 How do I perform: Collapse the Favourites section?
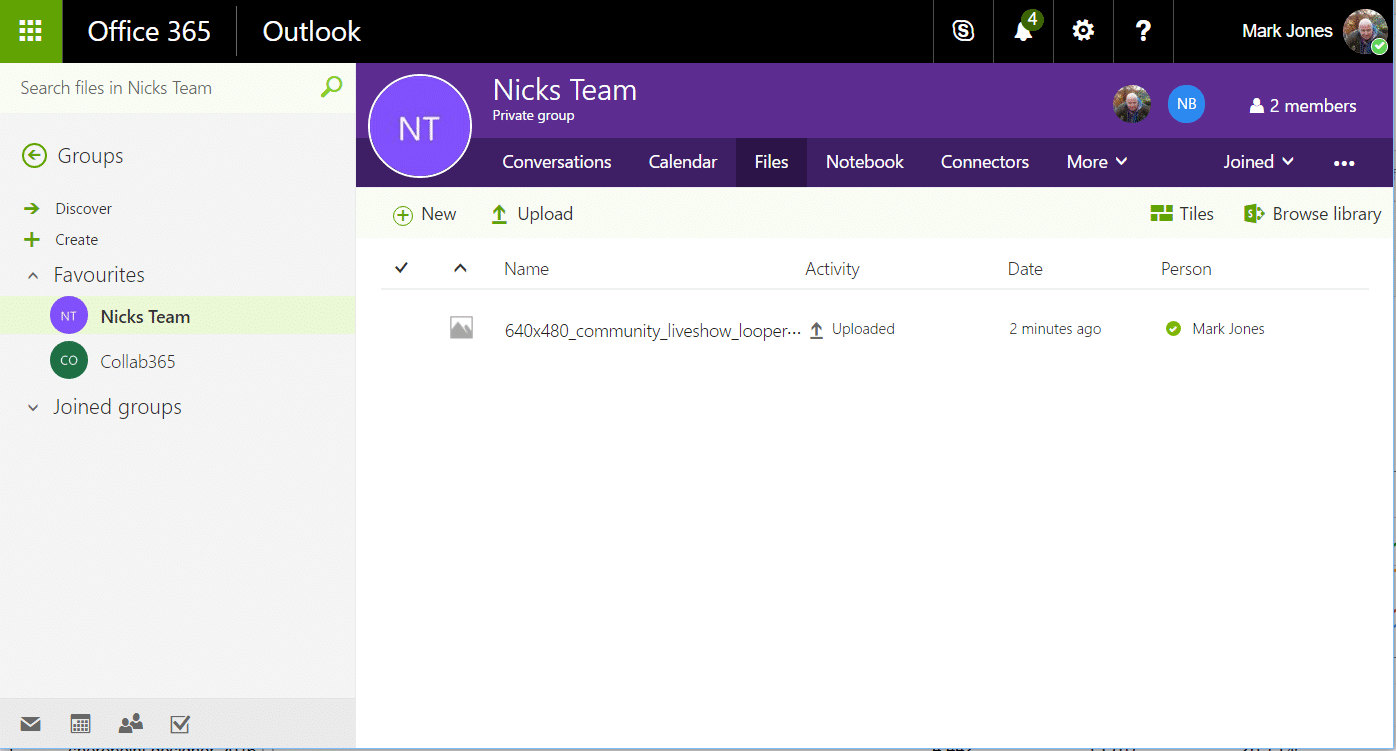33,275
